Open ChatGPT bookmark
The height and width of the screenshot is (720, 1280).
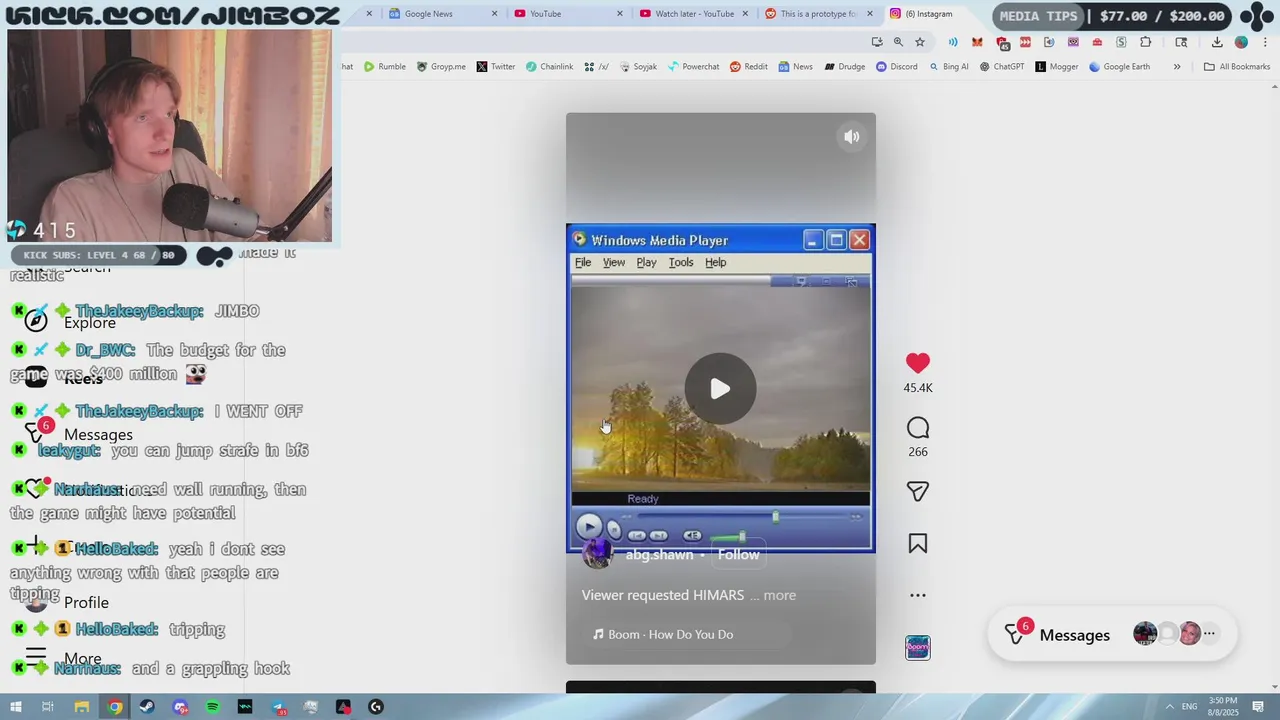[1002, 67]
